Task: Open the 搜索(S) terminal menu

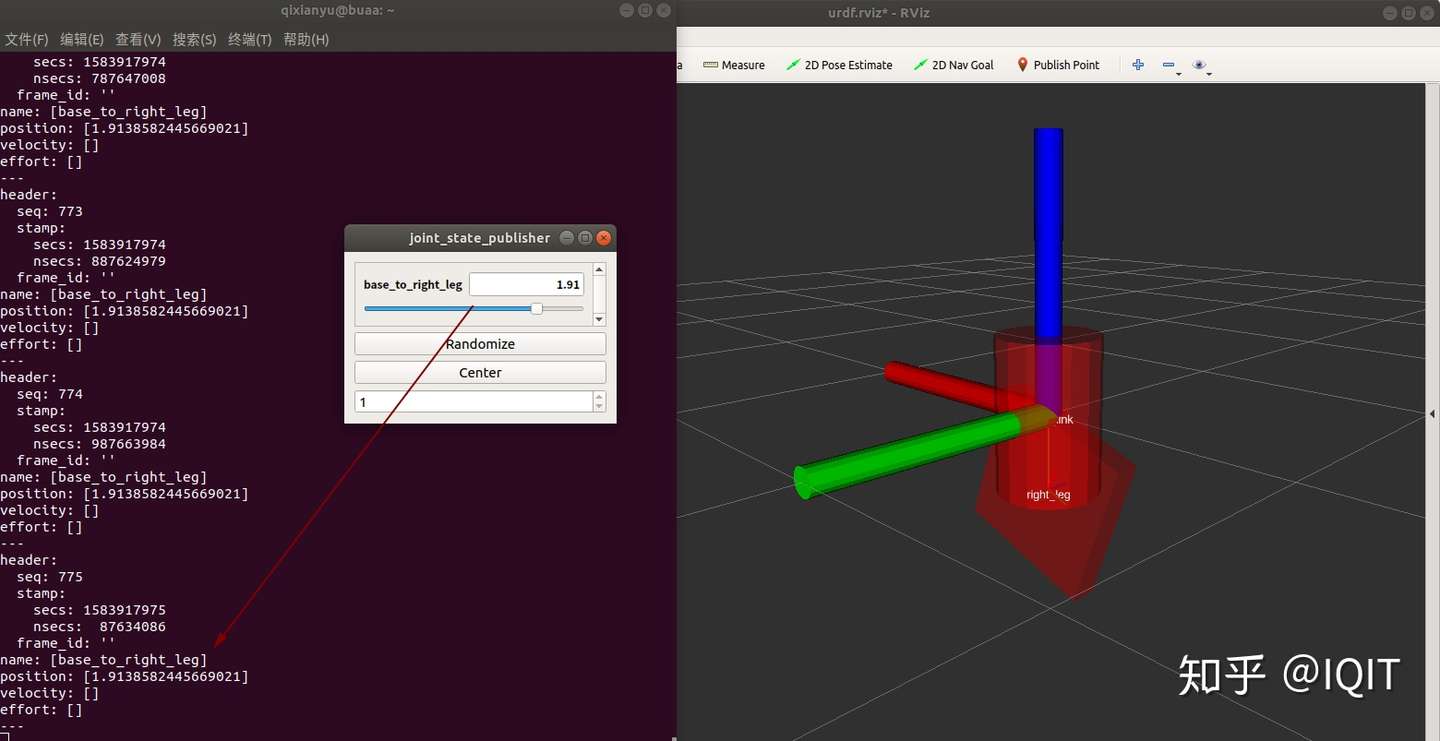Action: coord(194,39)
